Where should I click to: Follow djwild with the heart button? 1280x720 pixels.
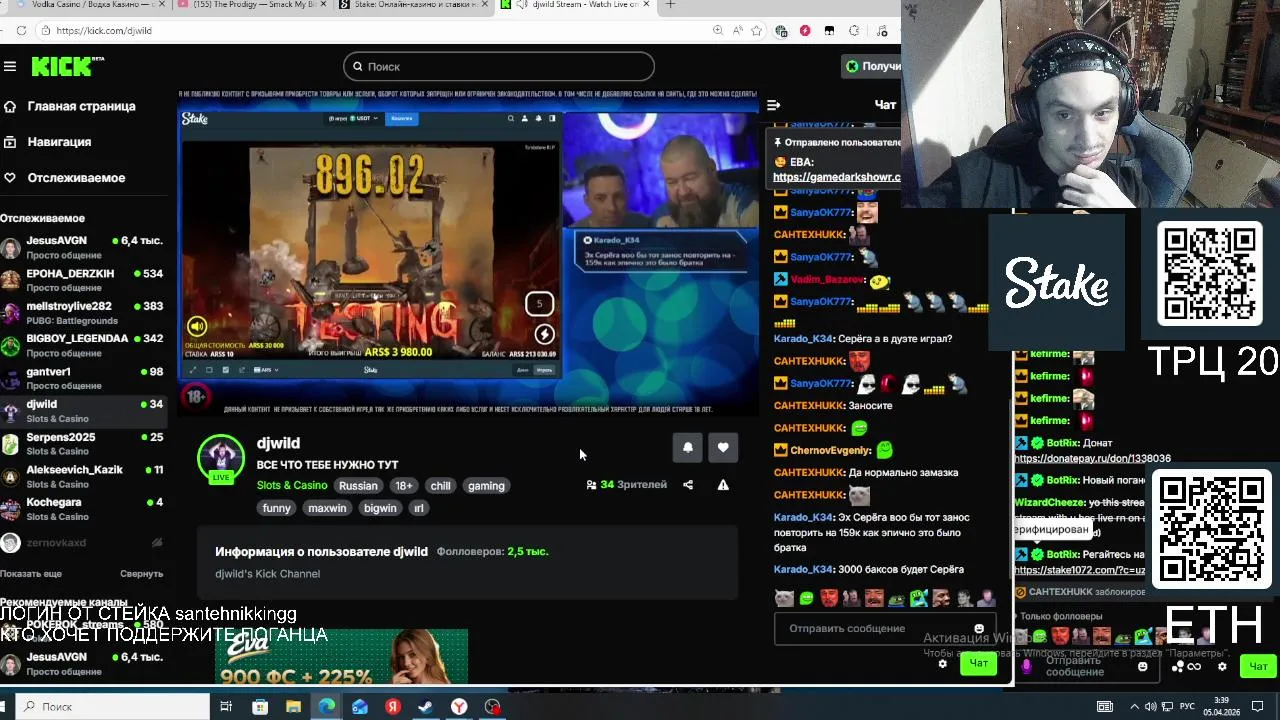(x=723, y=448)
